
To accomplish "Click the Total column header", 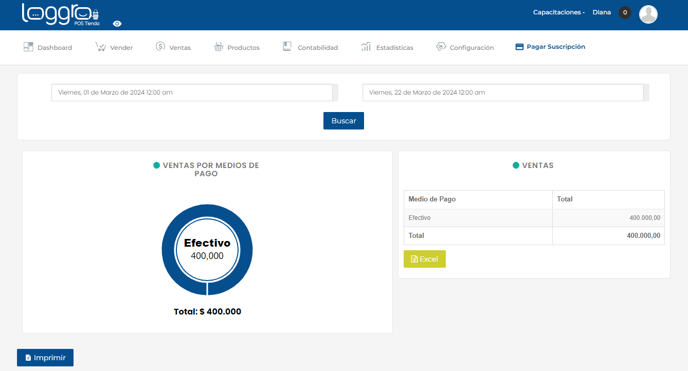I will point(608,199).
